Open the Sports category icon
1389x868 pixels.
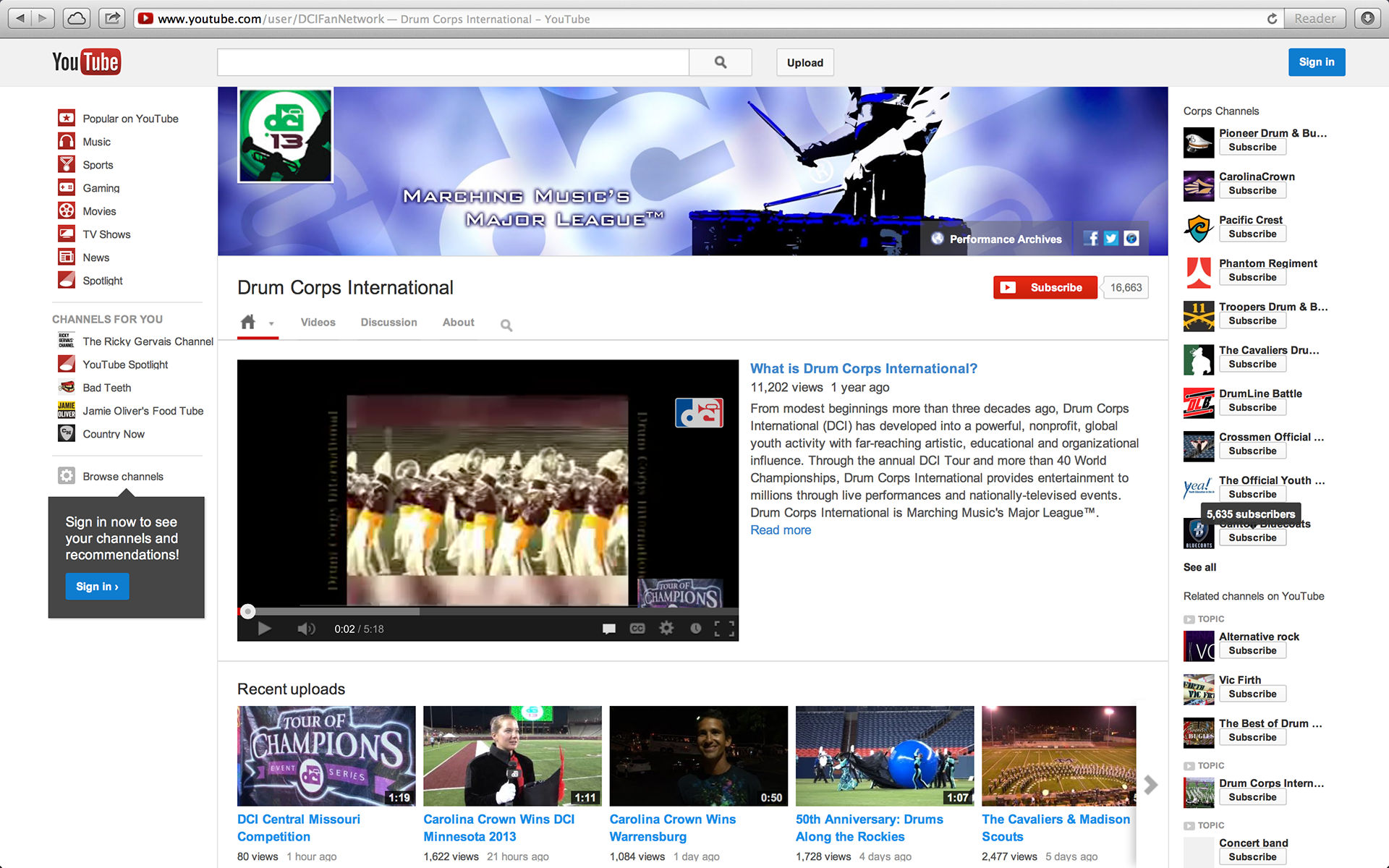tap(67, 164)
